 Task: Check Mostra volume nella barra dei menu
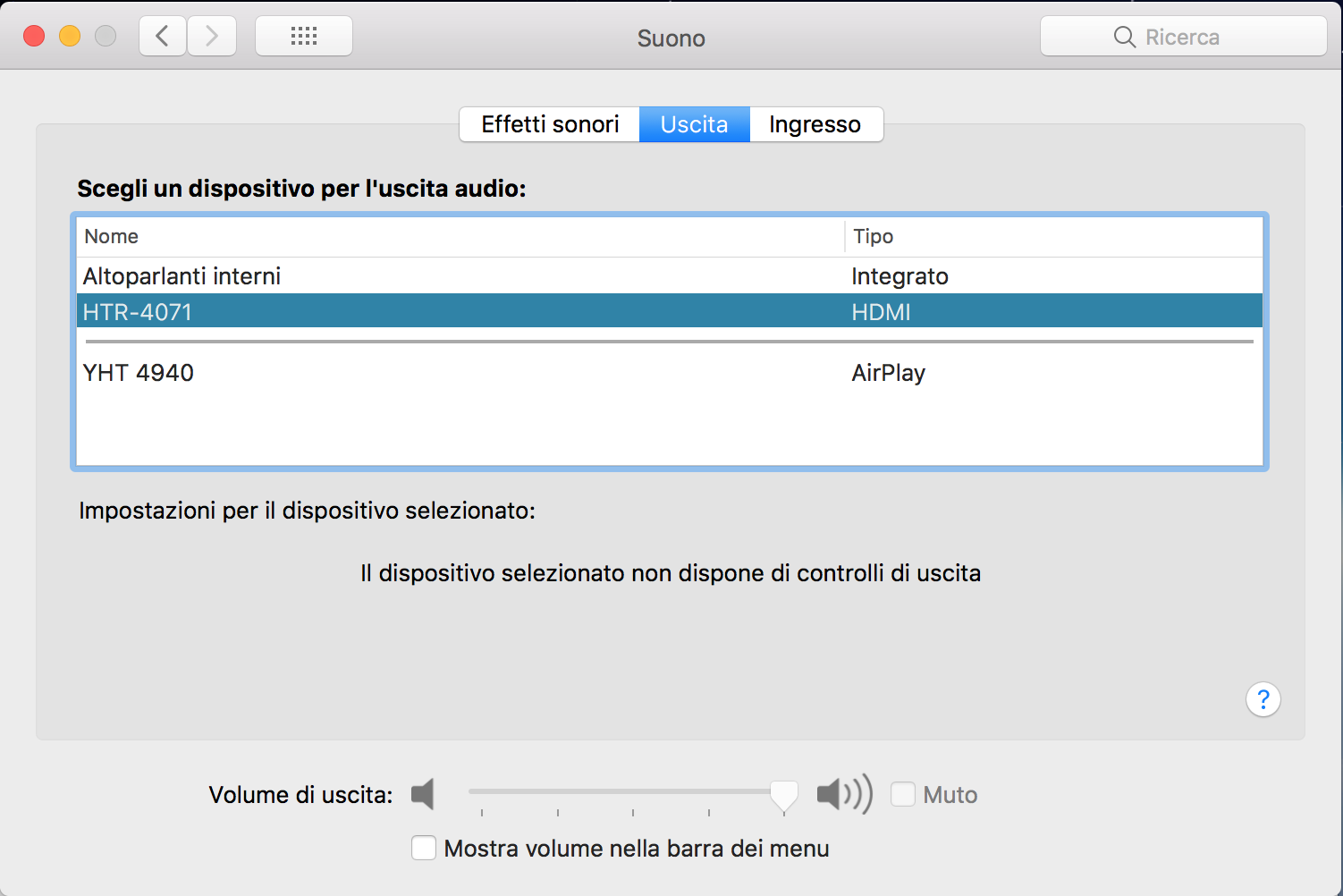coord(424,848)
